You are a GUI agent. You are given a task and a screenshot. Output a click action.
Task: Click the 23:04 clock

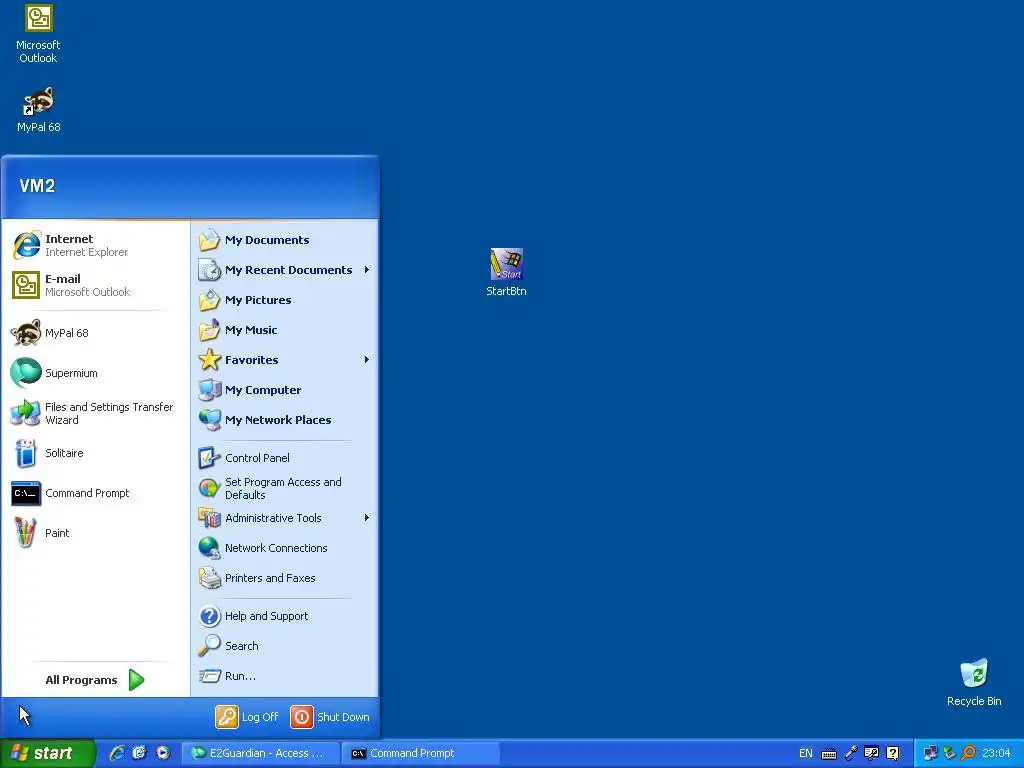[996, 753]
